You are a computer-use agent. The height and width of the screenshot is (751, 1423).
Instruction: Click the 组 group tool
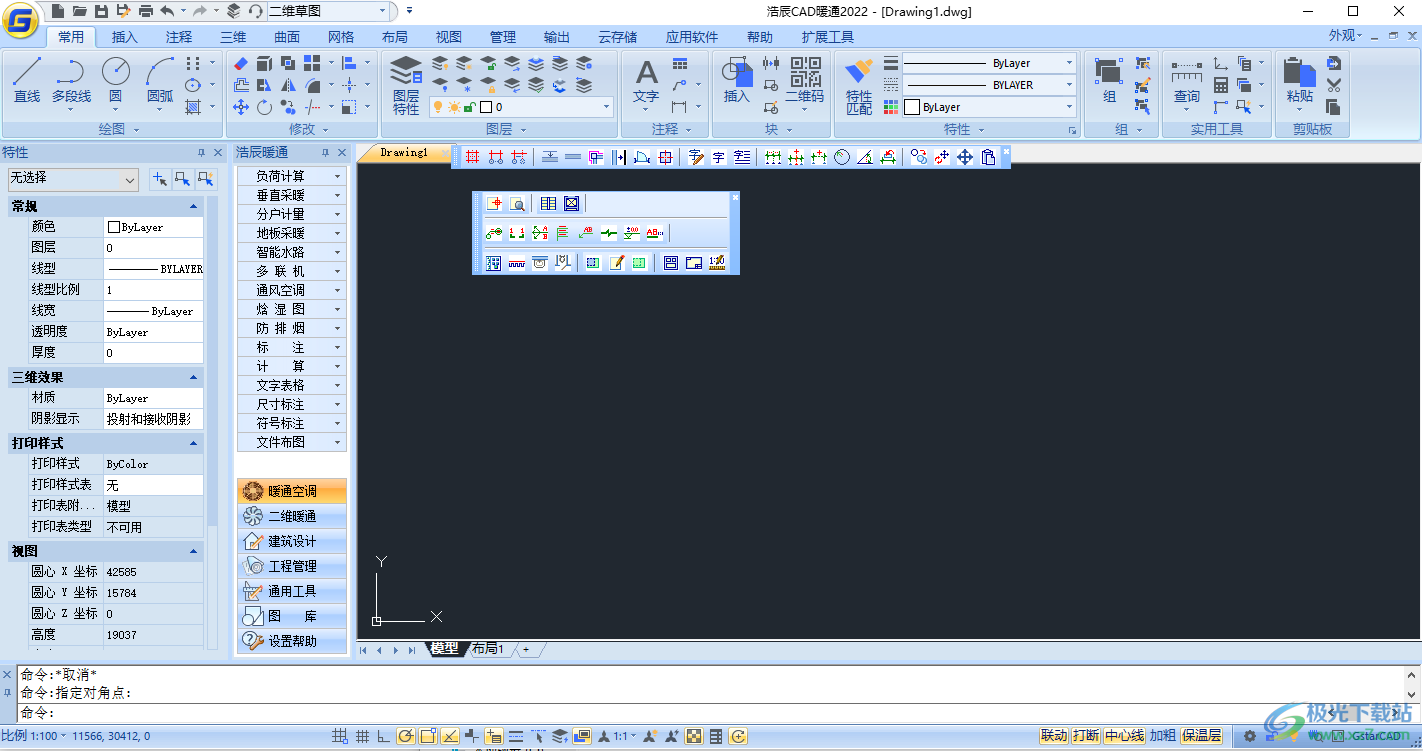tap(1109, 80)
